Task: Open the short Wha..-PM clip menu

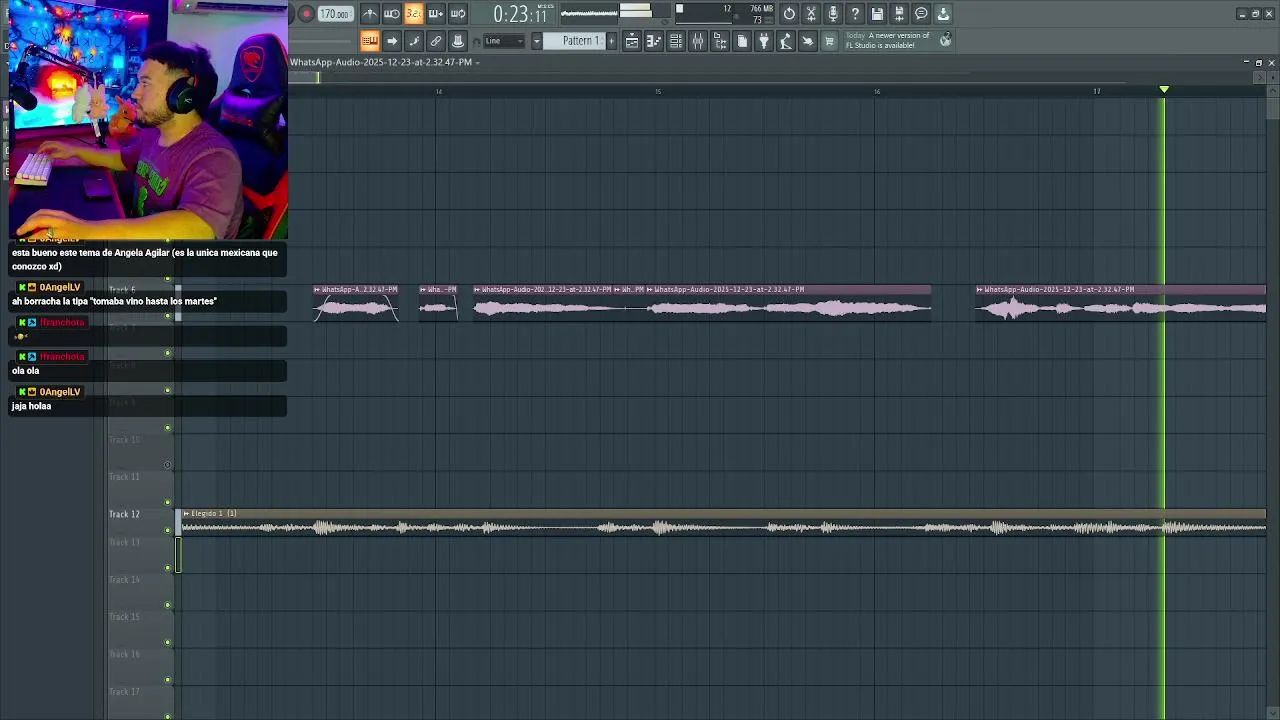Action: (424, 290)
